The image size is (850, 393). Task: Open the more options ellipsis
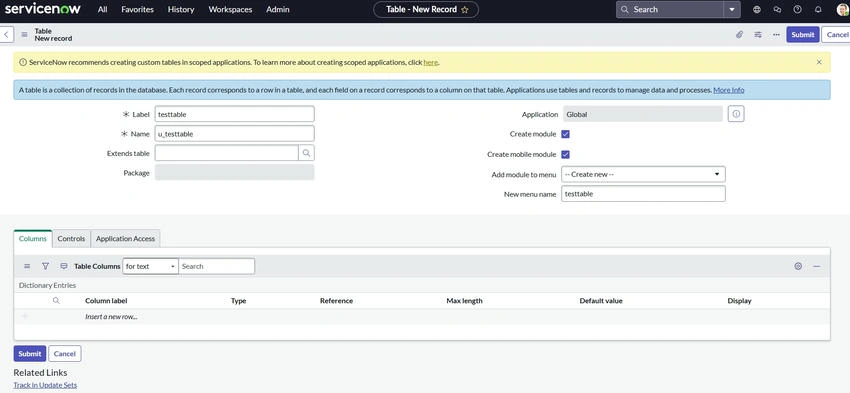click(x=776, y=35)
